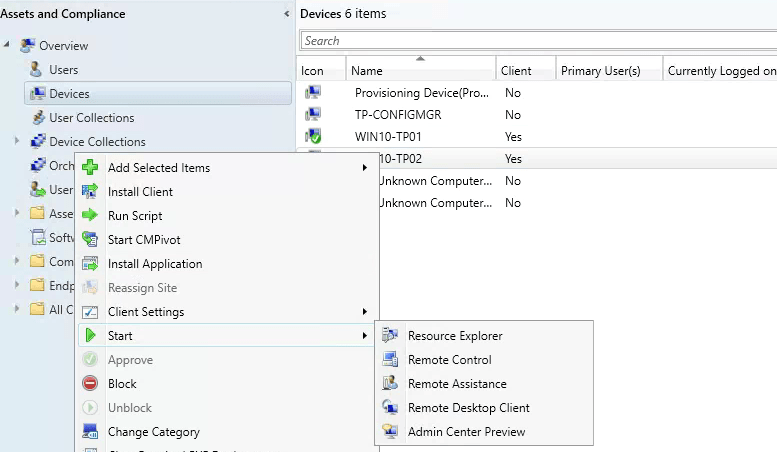
Task: Select User Collections in navigation pane
Action: [91, 118]
